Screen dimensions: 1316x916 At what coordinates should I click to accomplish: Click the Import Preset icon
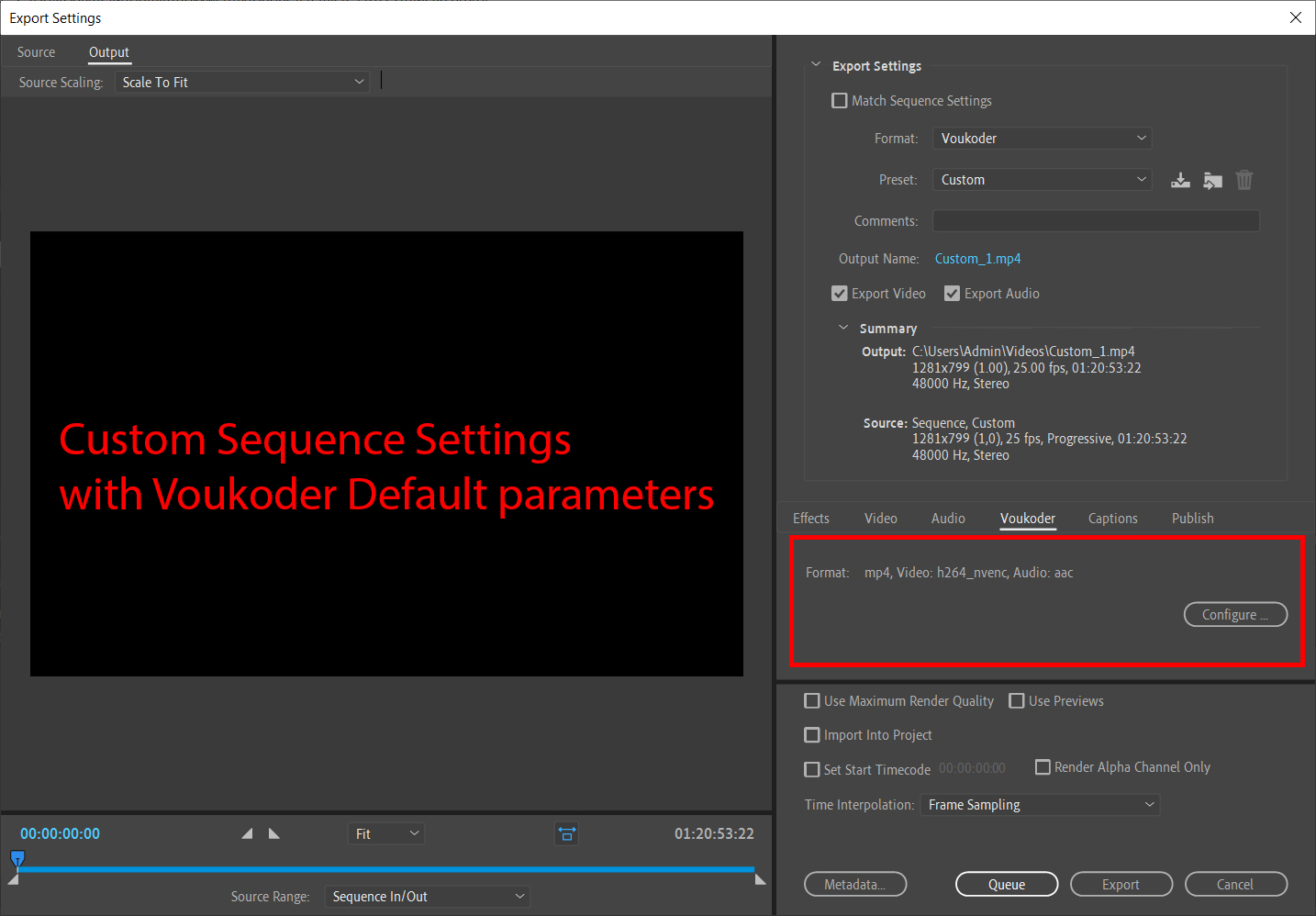point(1212,180)
